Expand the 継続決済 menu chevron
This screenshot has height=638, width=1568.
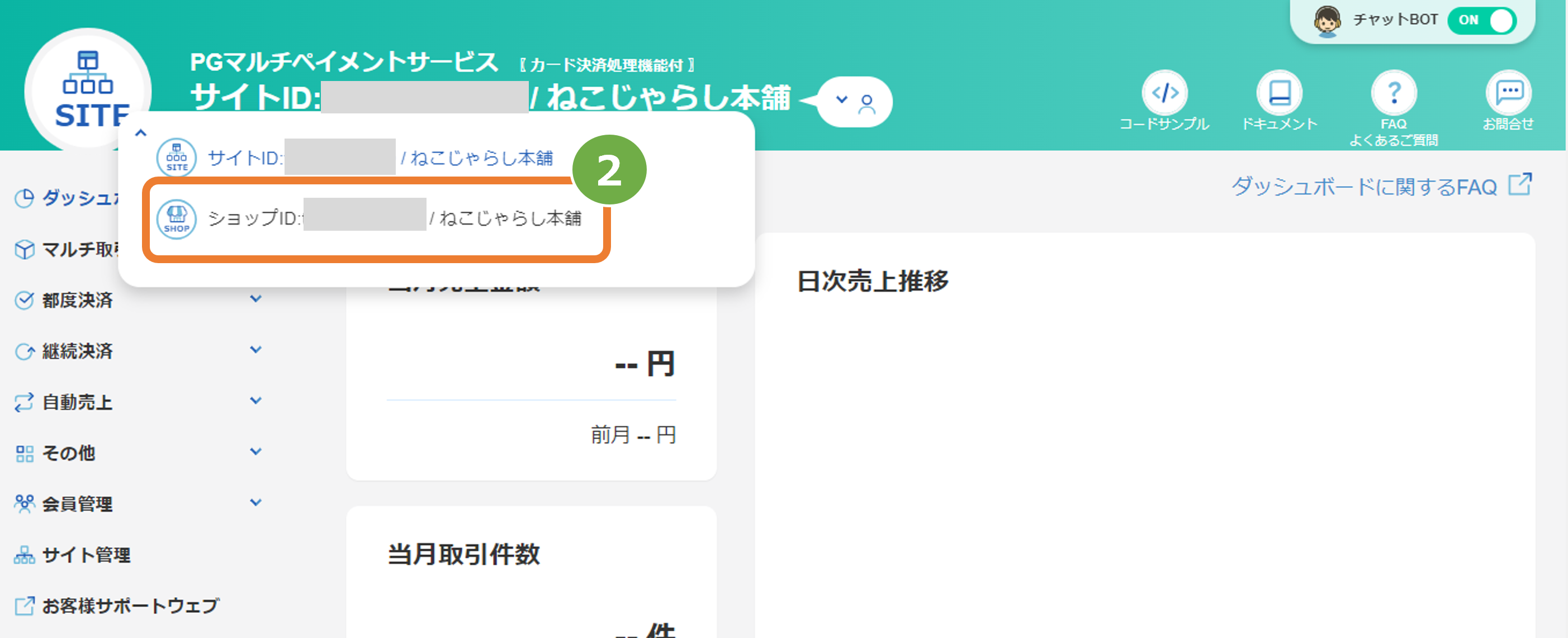pos(255,350)
